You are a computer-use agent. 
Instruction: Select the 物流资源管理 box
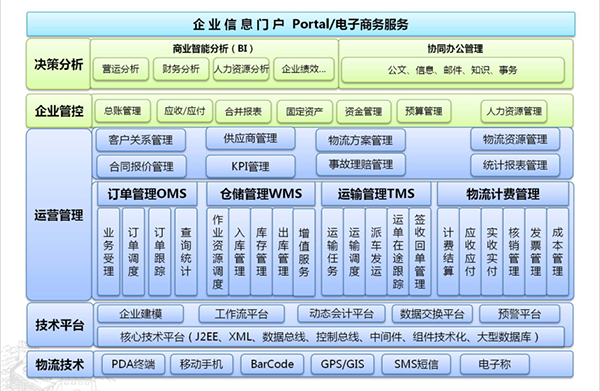click(515, 139)
